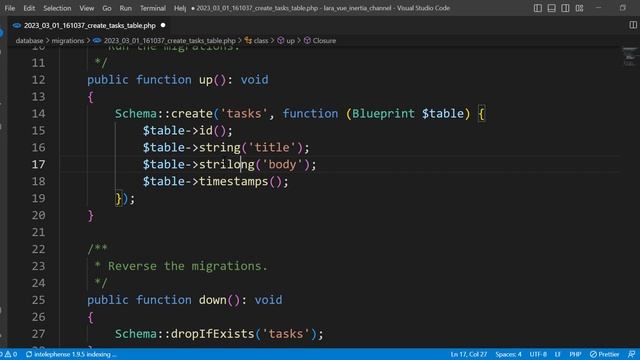Click the 'strilong' text on line 17
The height and width of the screenshot is (360, 640).
click(x=227, y=164)
